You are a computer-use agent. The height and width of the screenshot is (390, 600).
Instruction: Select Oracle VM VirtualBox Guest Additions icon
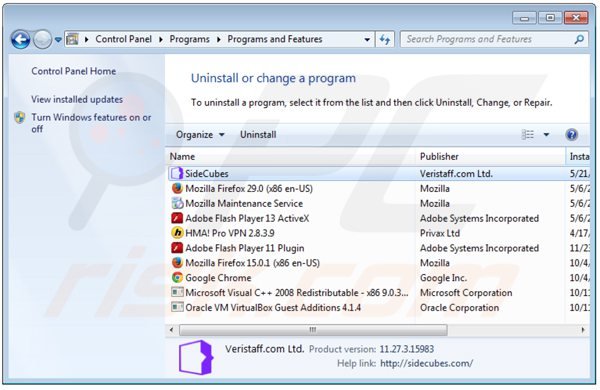177,307
